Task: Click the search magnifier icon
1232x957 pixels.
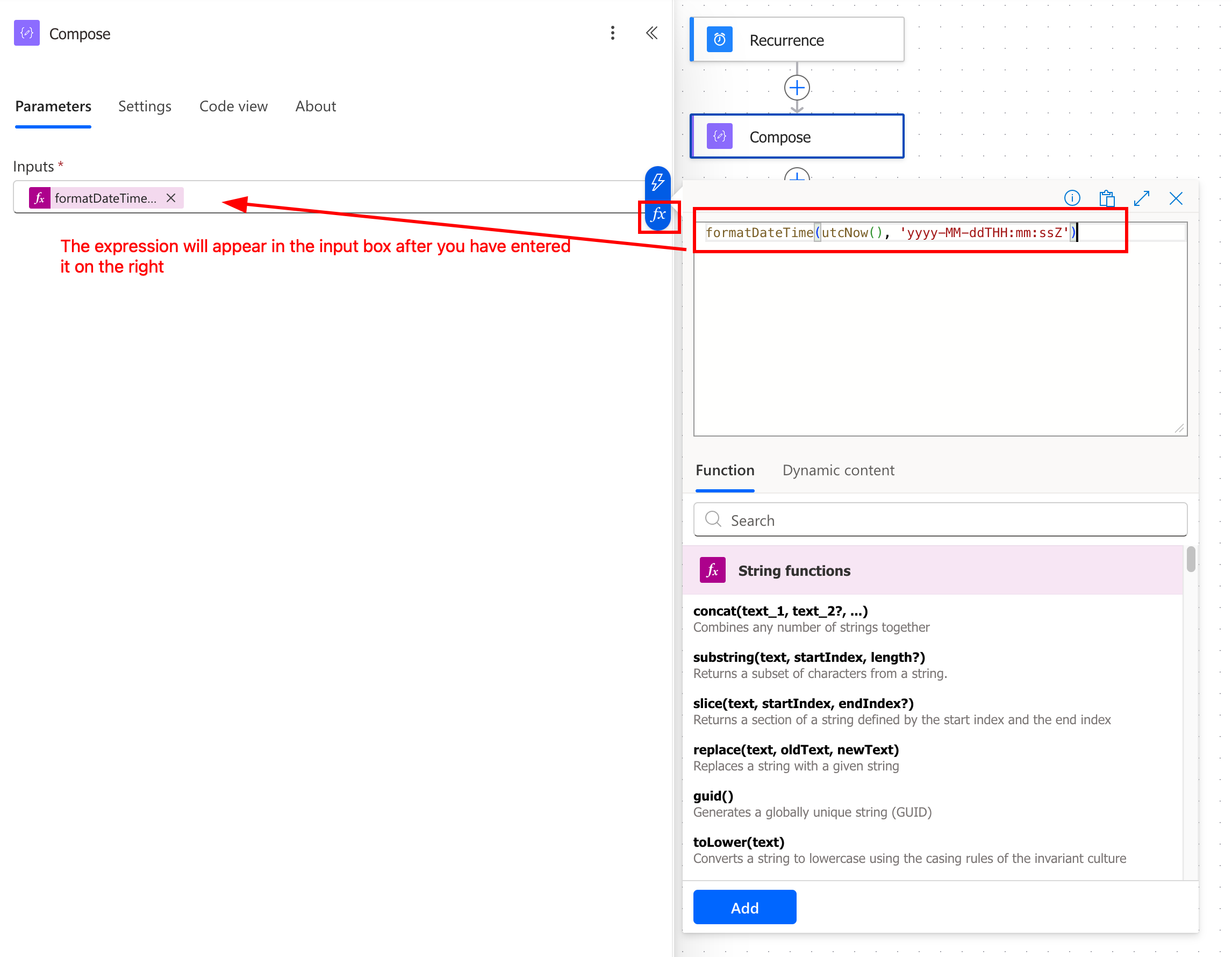Action: click(x=713, y=519)
